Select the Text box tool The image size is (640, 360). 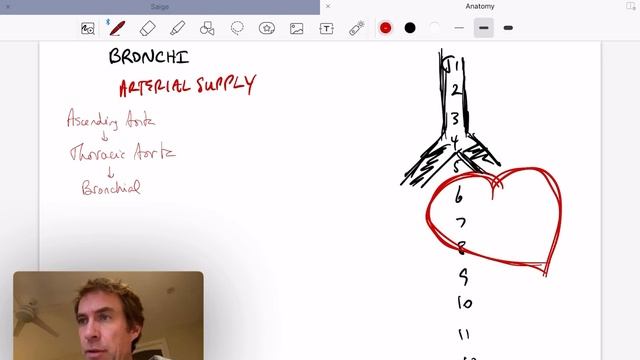(326, 29)
